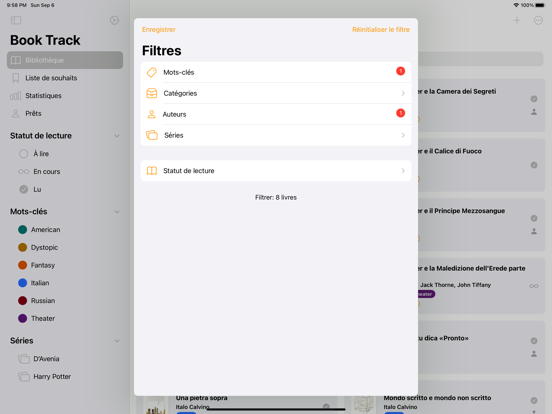
Task: Click the Mots-clés tag icon
Action: [x=152, y=72]
